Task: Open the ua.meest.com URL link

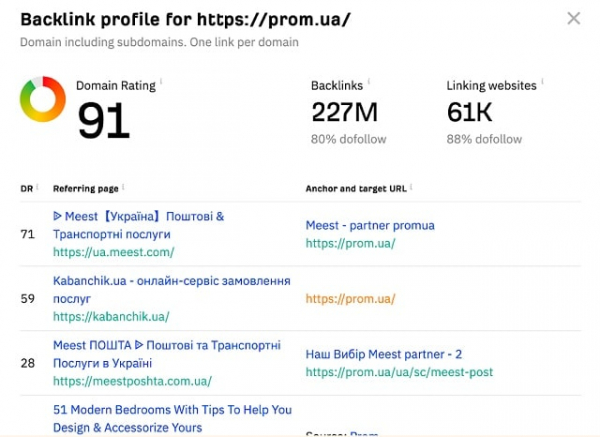Action: [x=113, y=252]
